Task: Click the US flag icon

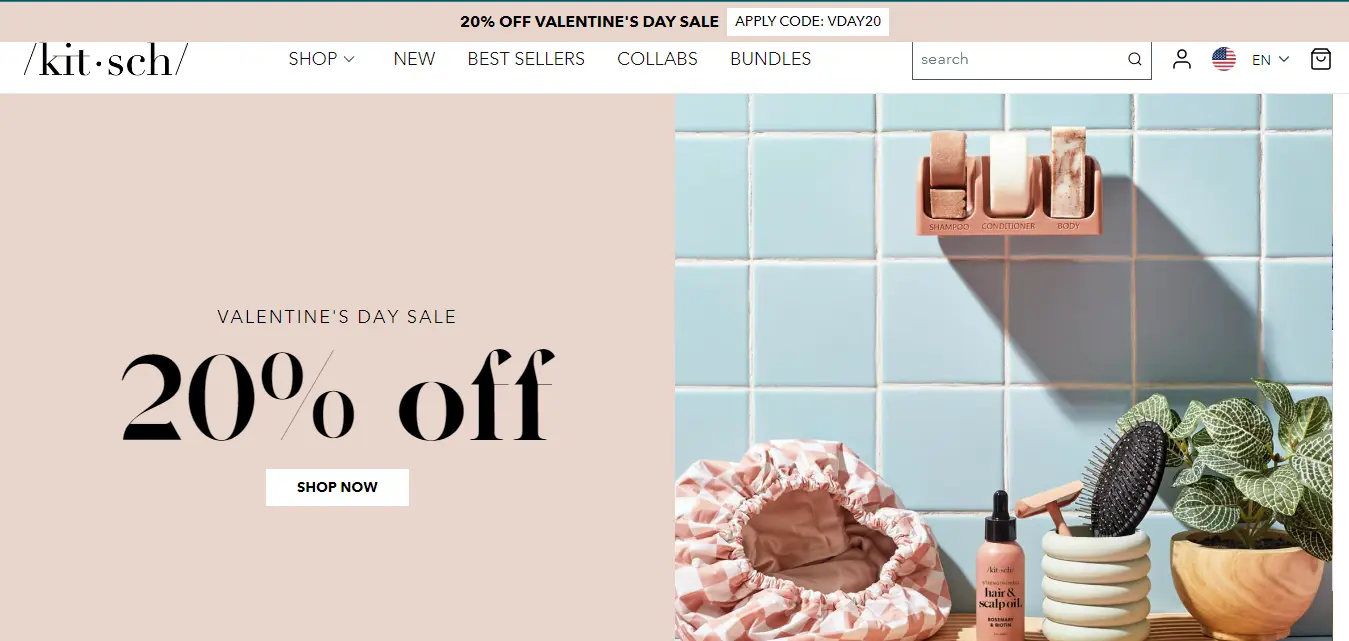Action: pos(1224,59)
